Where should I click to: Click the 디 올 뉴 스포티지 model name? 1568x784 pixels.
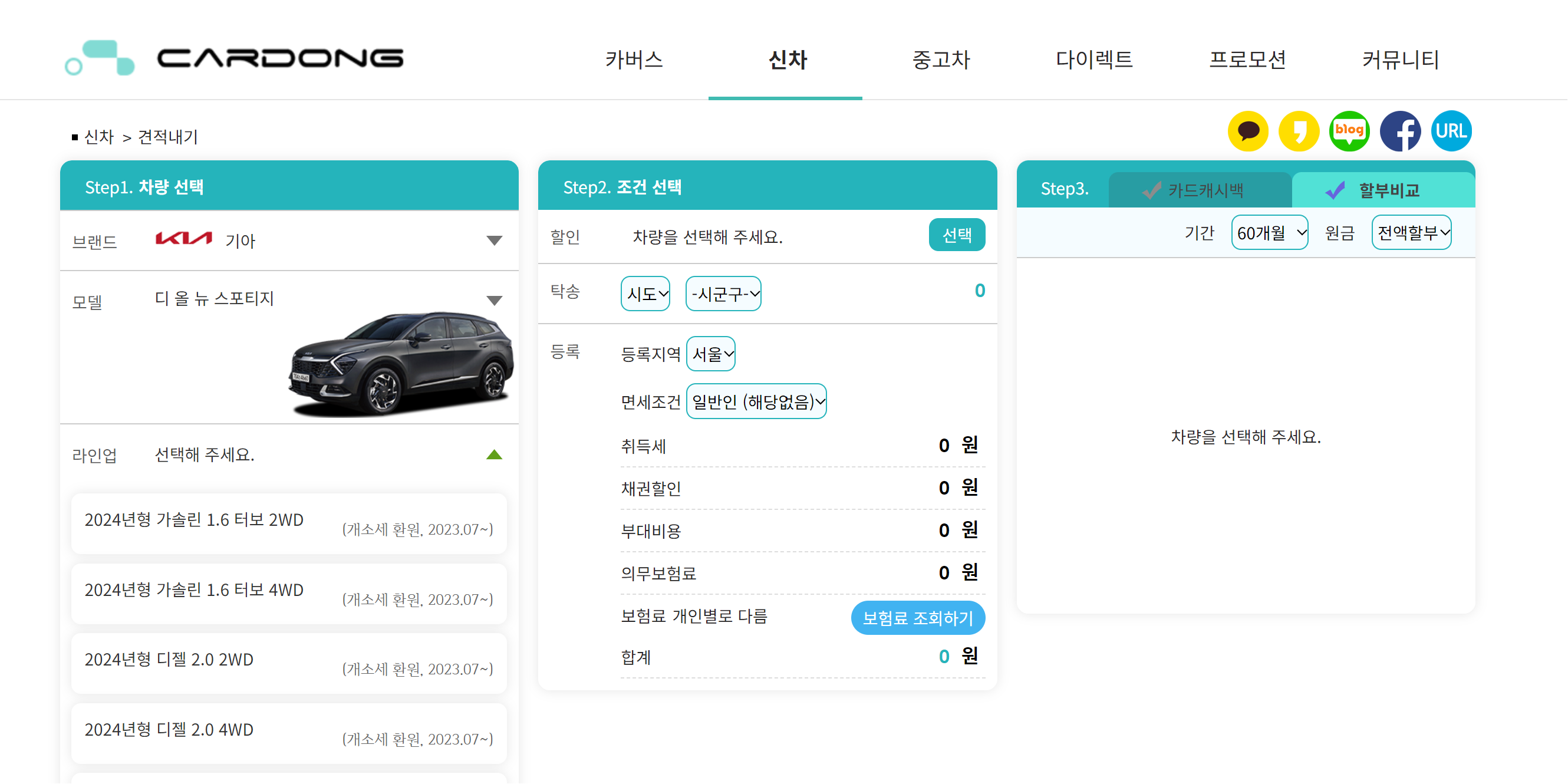click(x=214, y=299)
